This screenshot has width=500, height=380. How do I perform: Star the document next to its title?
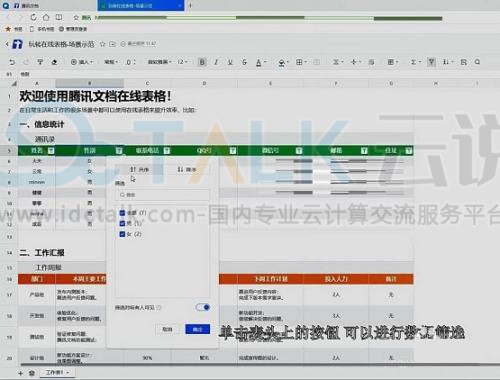point(103,44)
